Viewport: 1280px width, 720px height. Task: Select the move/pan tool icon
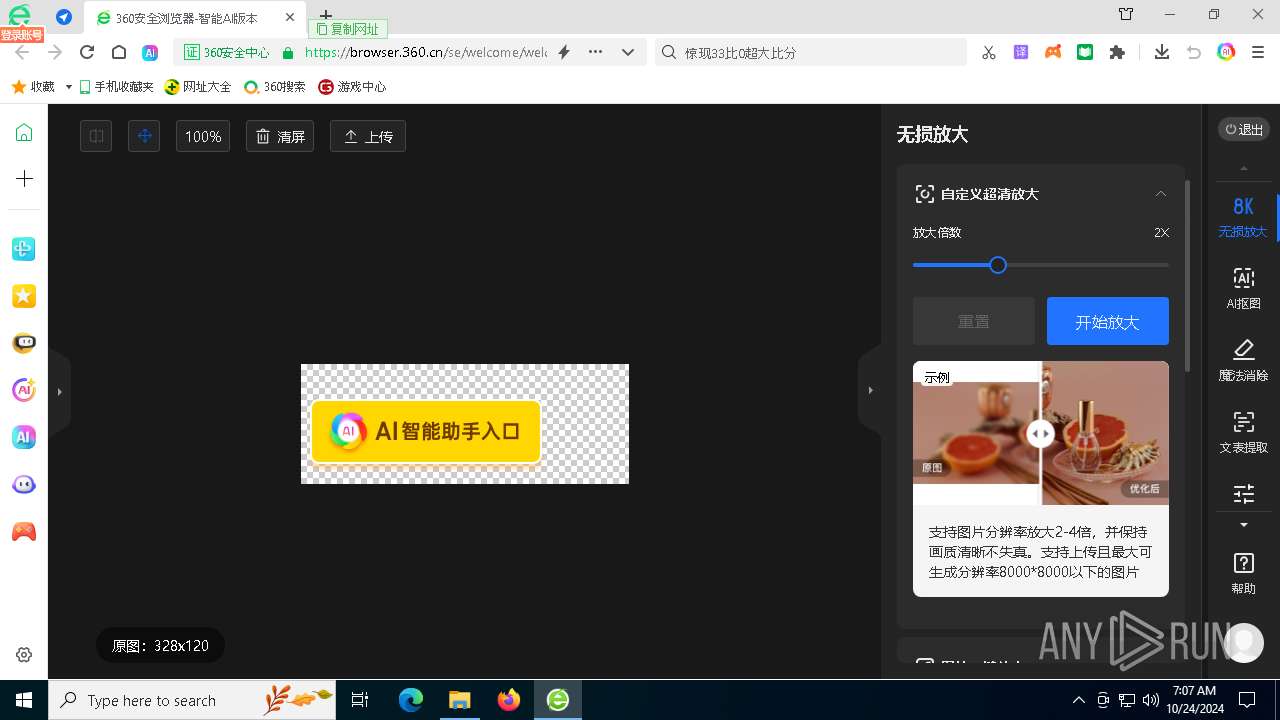pyautogui.click(x=144, y=136)
